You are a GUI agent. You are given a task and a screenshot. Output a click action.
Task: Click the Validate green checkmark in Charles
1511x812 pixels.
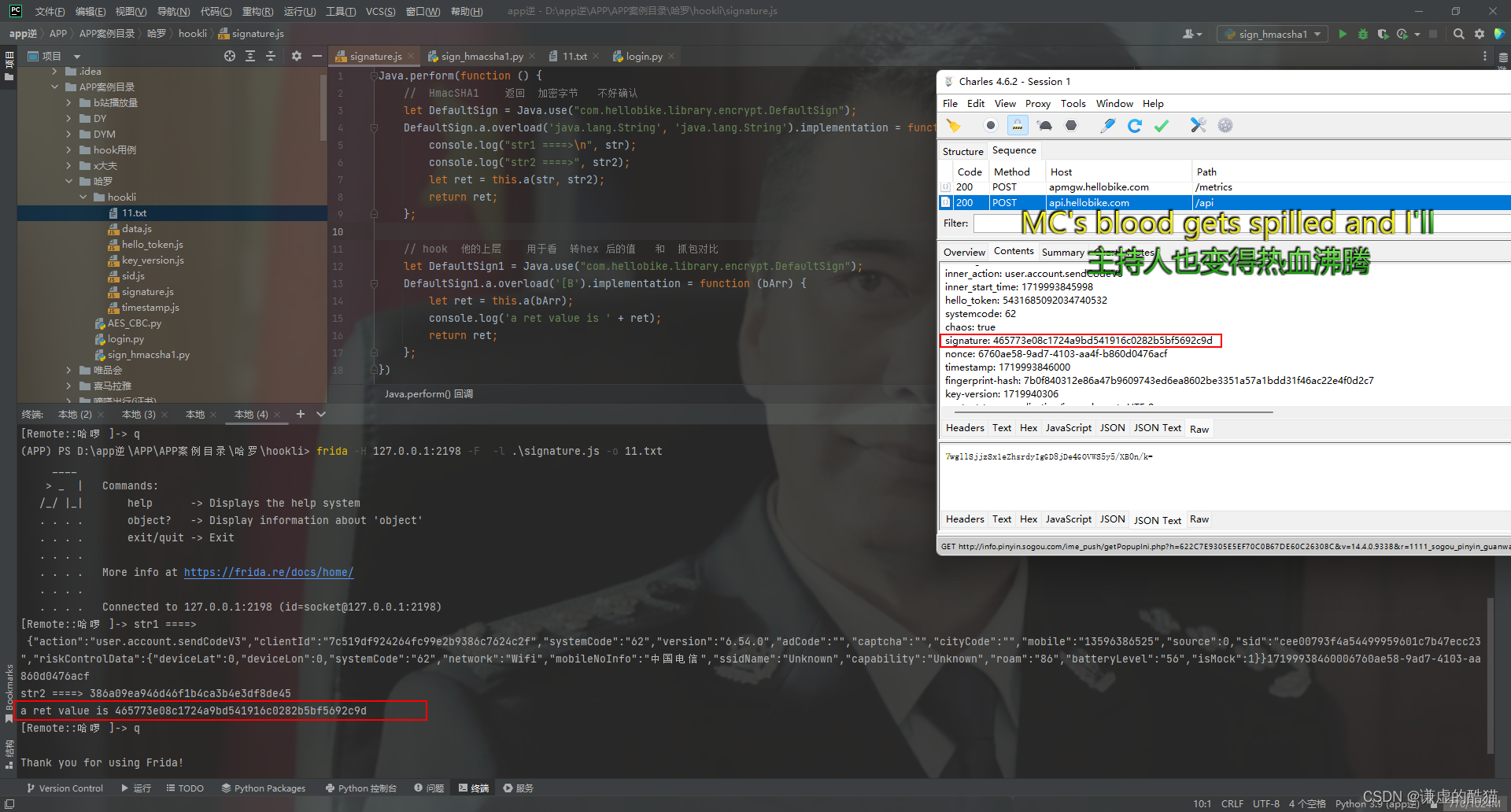click(x=1162, y=125)
